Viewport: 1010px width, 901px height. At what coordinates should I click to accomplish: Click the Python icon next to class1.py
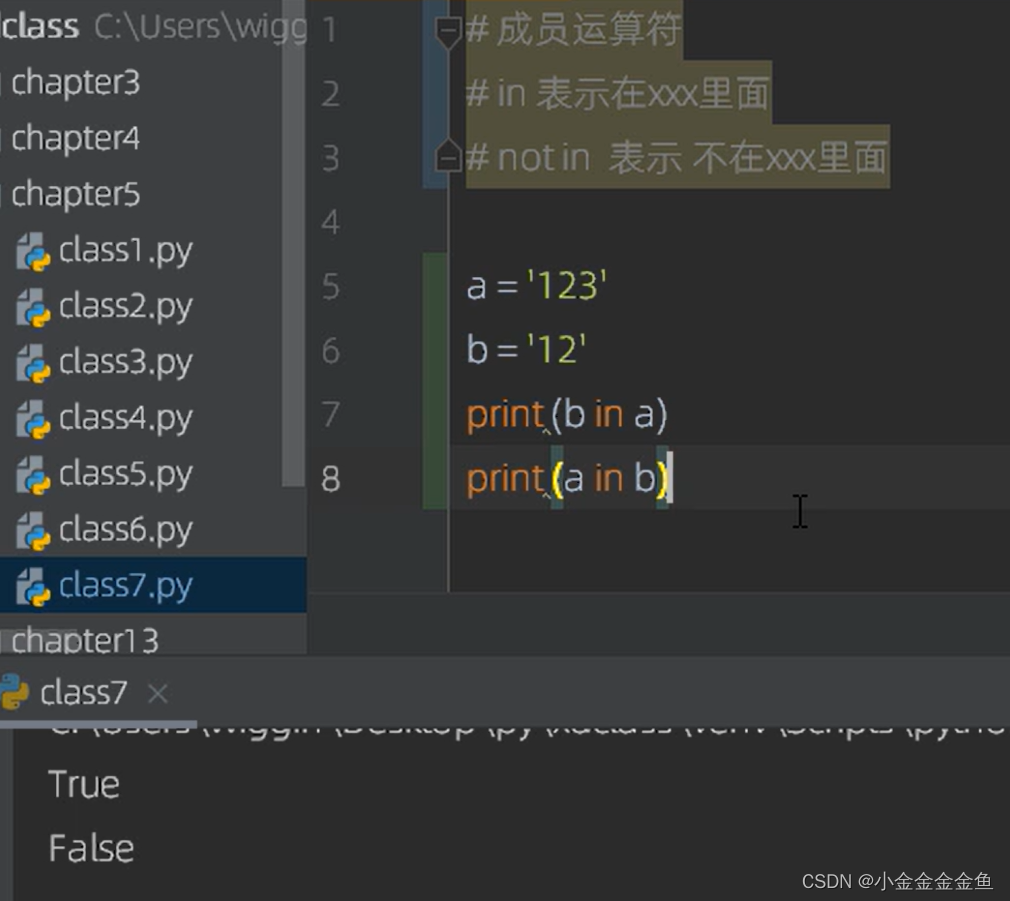(33, 252)
